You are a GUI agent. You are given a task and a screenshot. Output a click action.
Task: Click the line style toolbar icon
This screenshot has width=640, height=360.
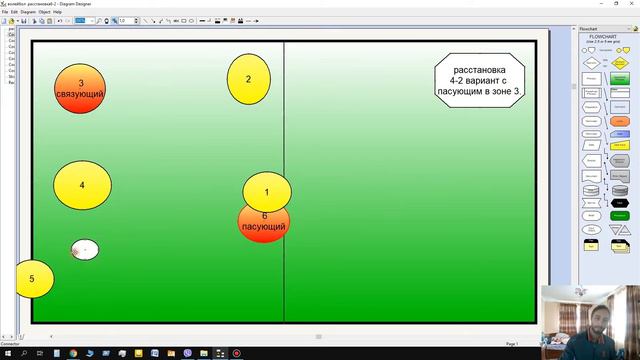[x=248, y=21]
